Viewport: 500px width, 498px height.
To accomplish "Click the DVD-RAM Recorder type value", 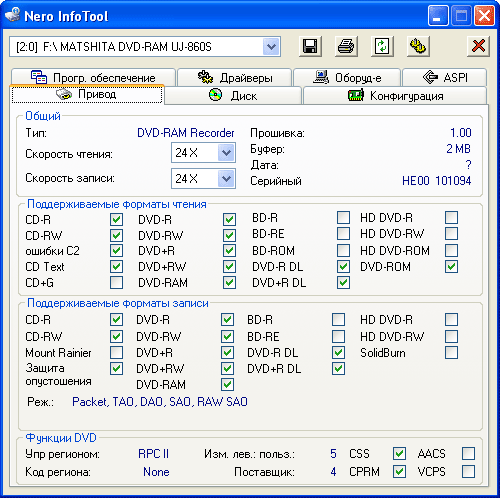I will pos(186,133).
